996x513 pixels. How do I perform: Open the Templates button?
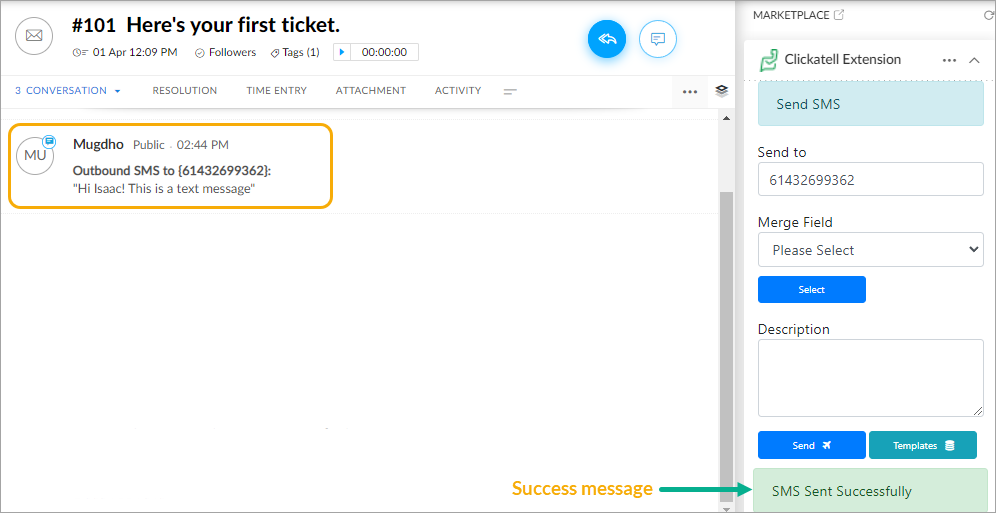(923, 445)
